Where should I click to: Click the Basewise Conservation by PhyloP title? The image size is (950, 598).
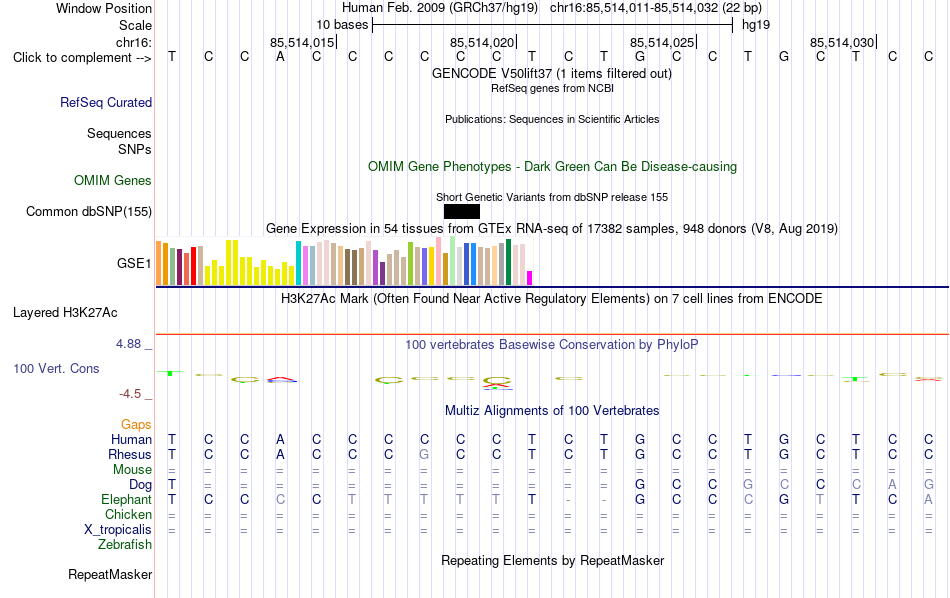[551, 345]
